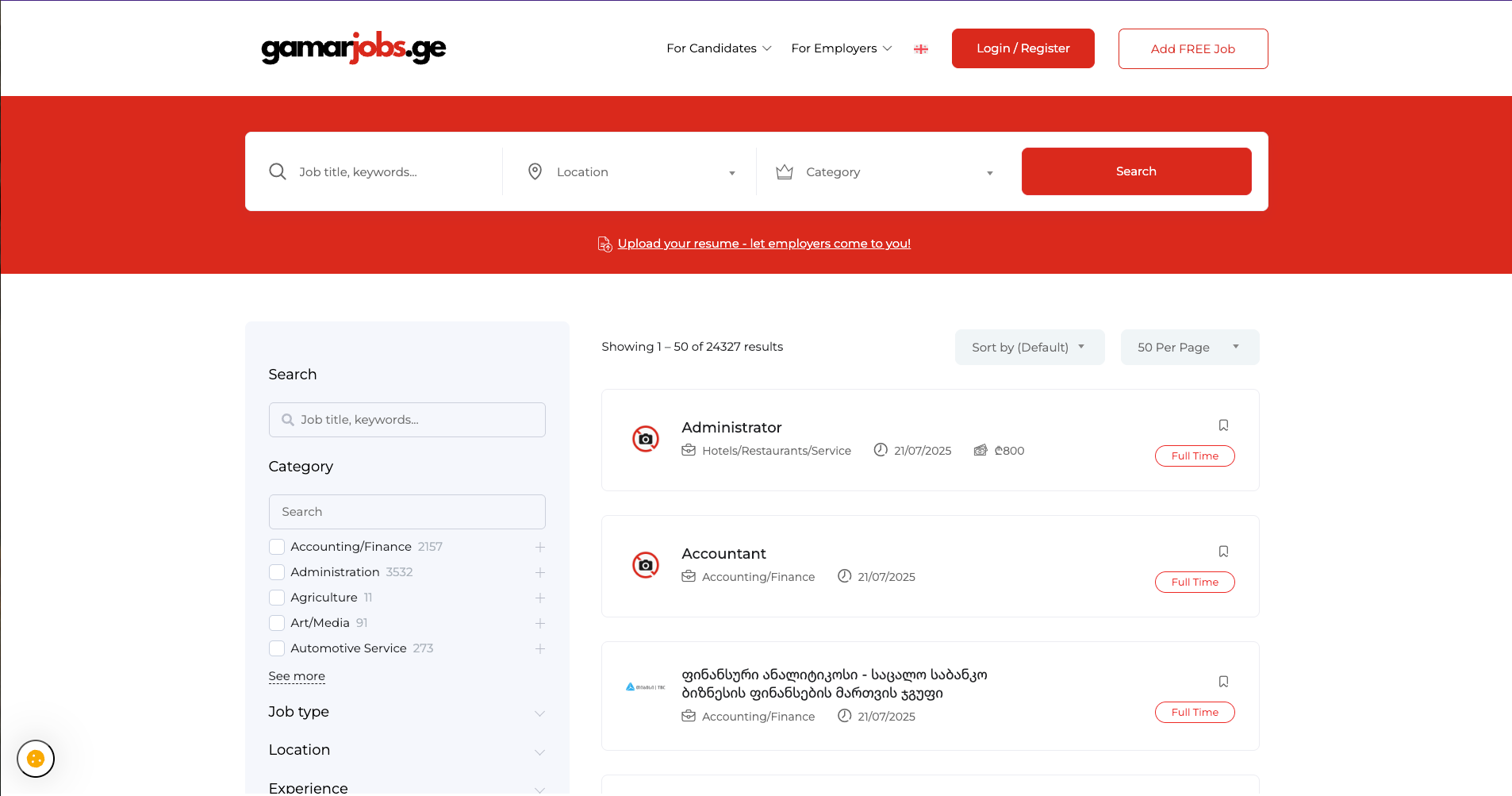Click the Login / Register button
Viewport: 1512px width, 796px height.
pos(1023,48)
